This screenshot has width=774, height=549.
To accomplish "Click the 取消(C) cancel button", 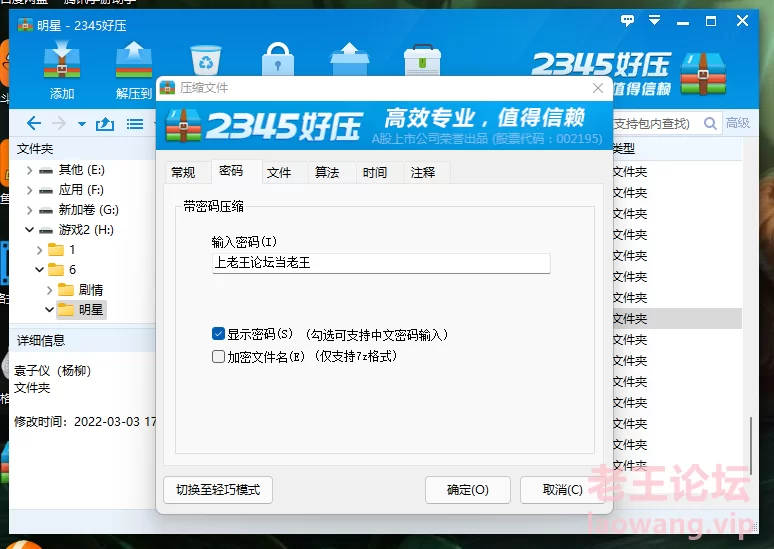I will coord(562,490).
